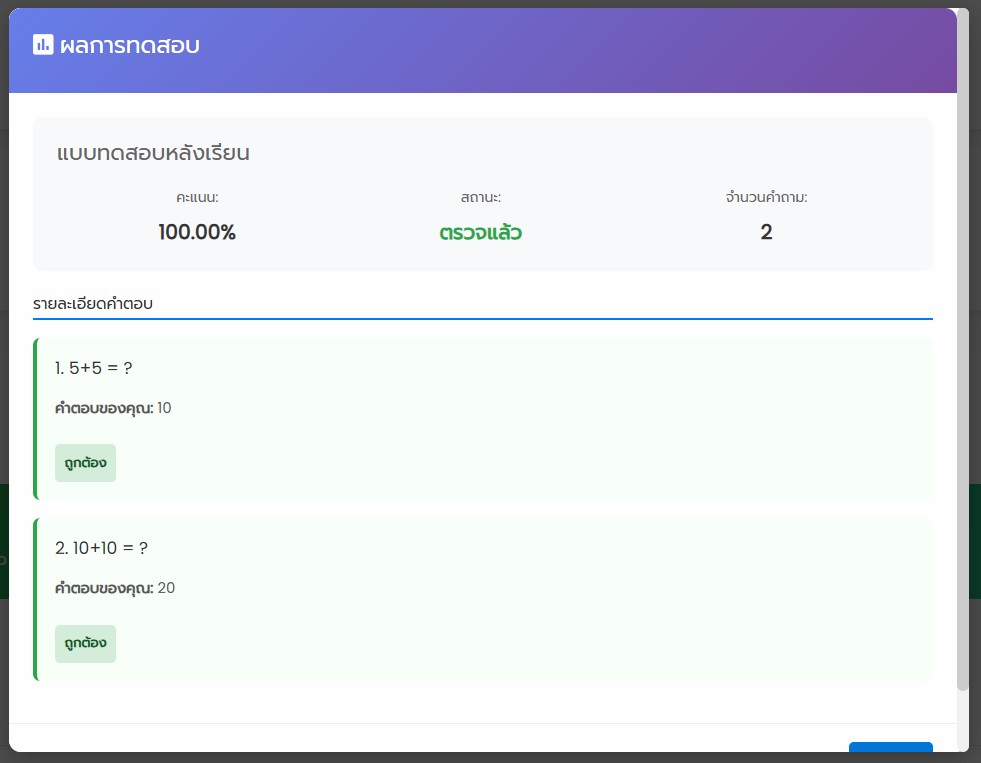Click the ถูกต้อง badge on question 1
This screenshot has width=981, height=763.
(85, 463)
